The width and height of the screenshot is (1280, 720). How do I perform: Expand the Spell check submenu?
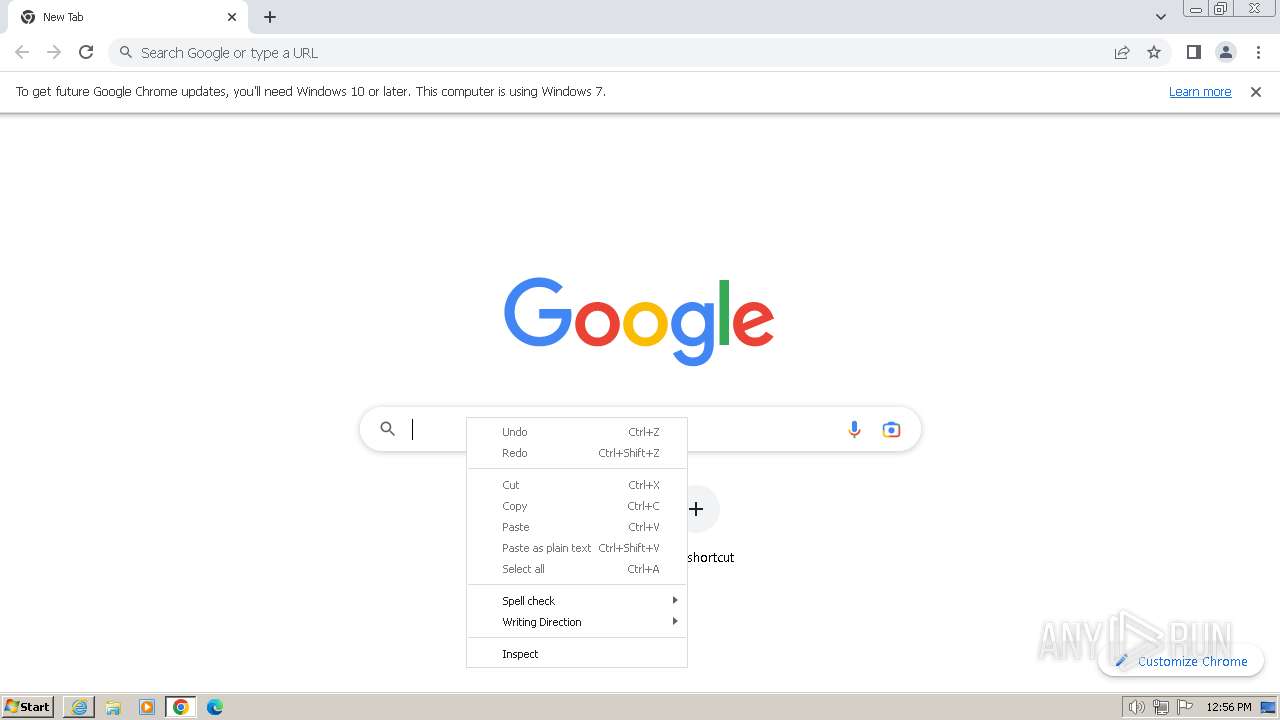coord(577,601)
